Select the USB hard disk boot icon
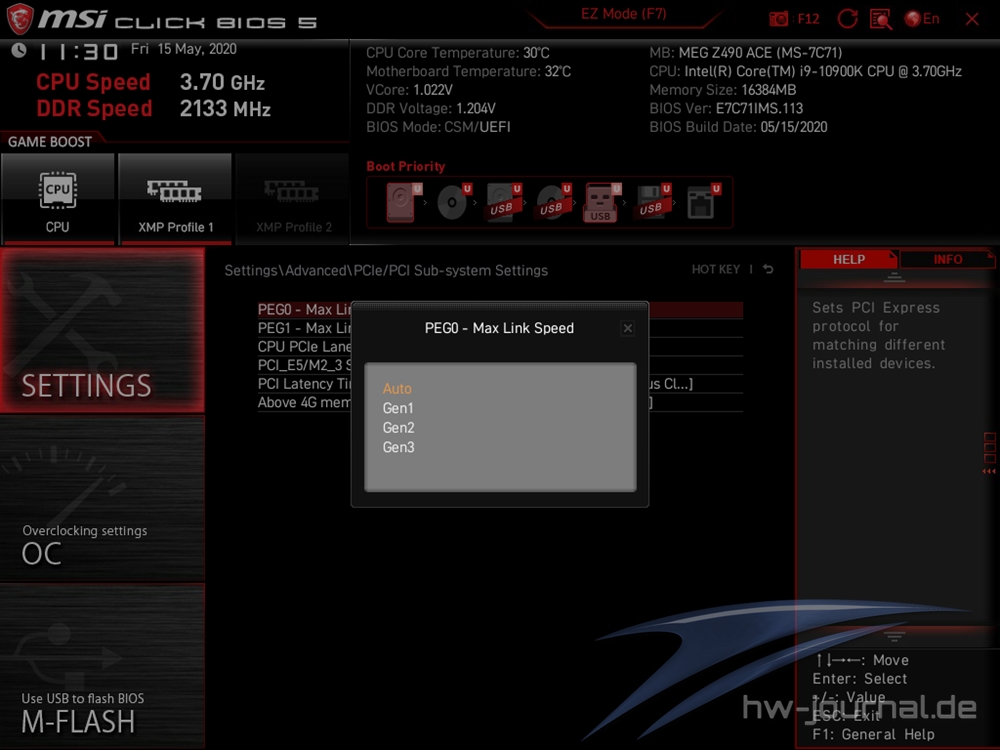This screenshot has width=1000, height=750. [503, 202]
